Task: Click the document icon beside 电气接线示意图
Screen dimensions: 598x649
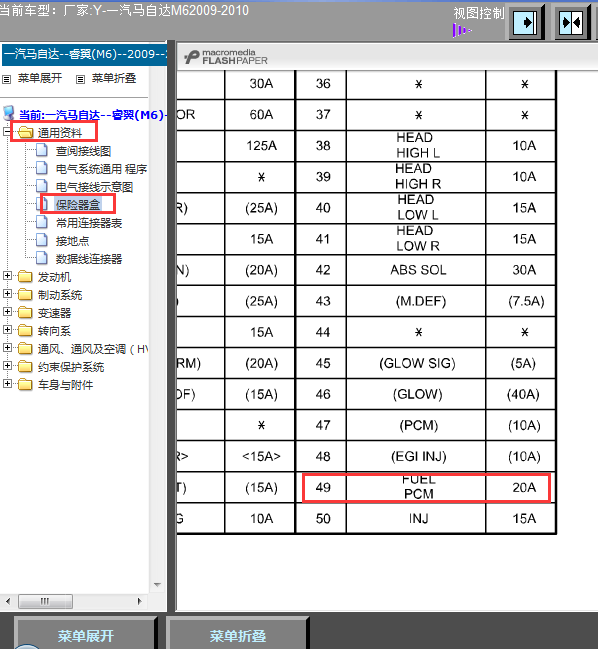Action: tap(41, 186)
